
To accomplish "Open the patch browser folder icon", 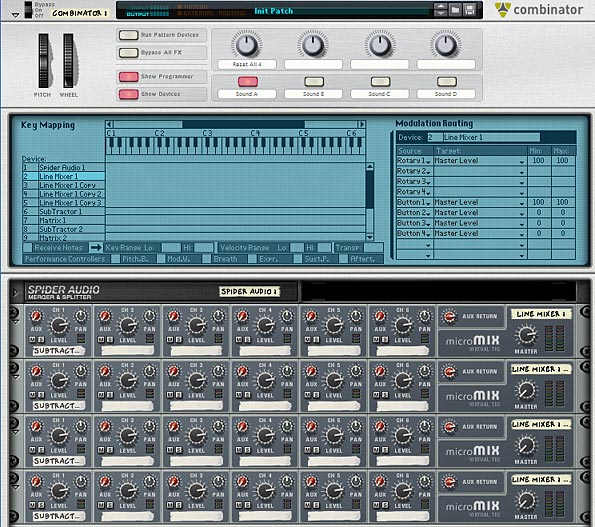I will point(455,10).
